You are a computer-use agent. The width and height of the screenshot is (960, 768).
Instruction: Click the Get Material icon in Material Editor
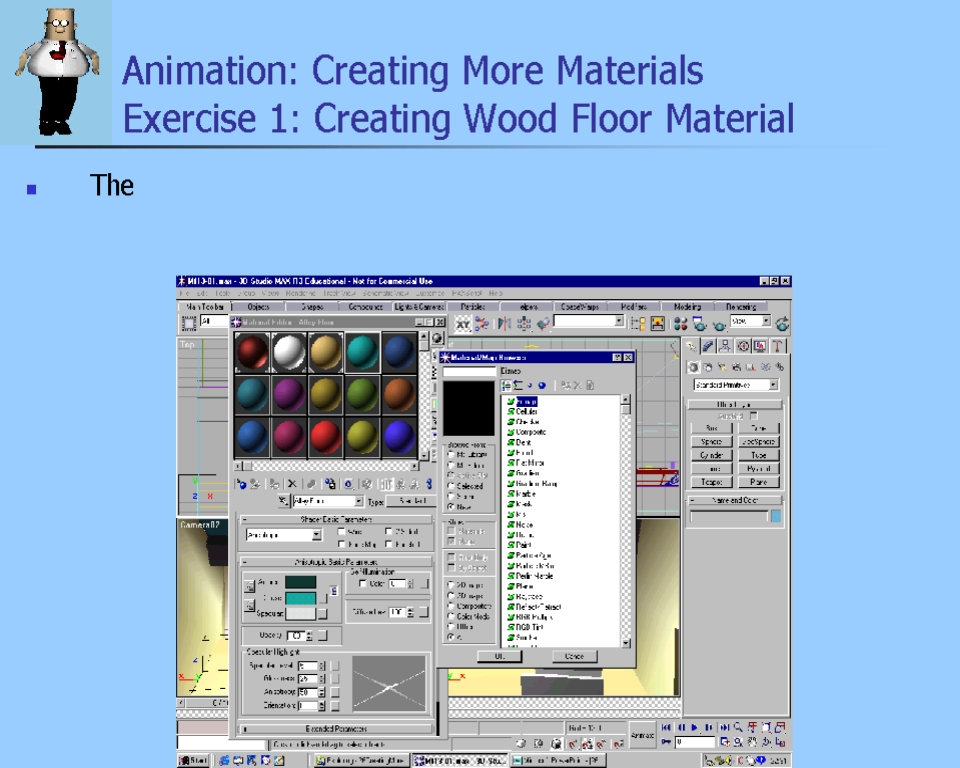(x=241, y=484)
